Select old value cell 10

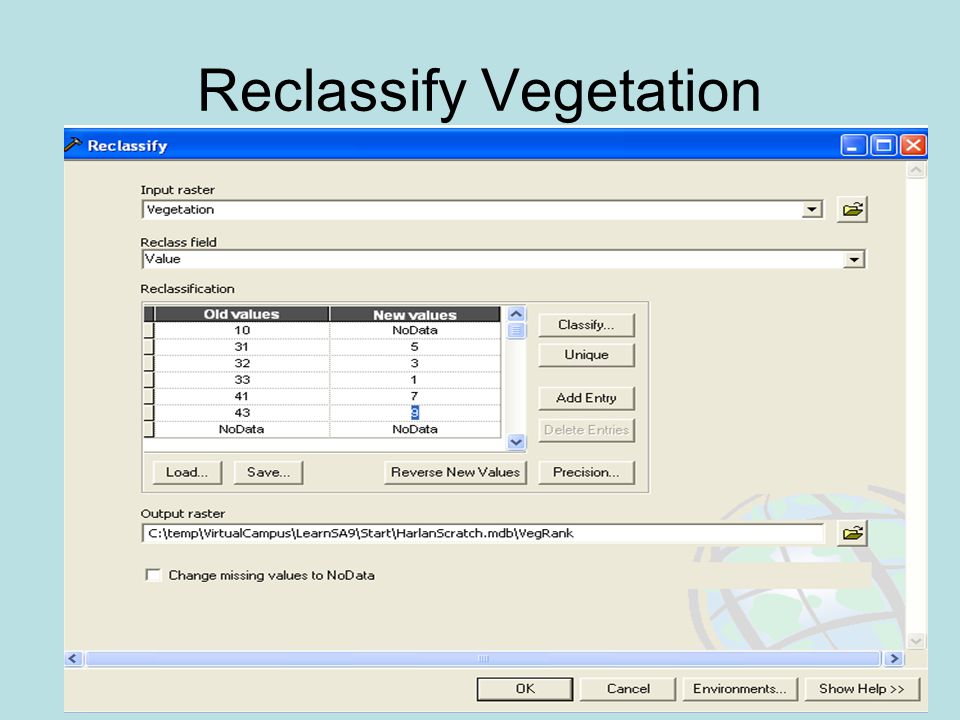click(x=242, y=331)
